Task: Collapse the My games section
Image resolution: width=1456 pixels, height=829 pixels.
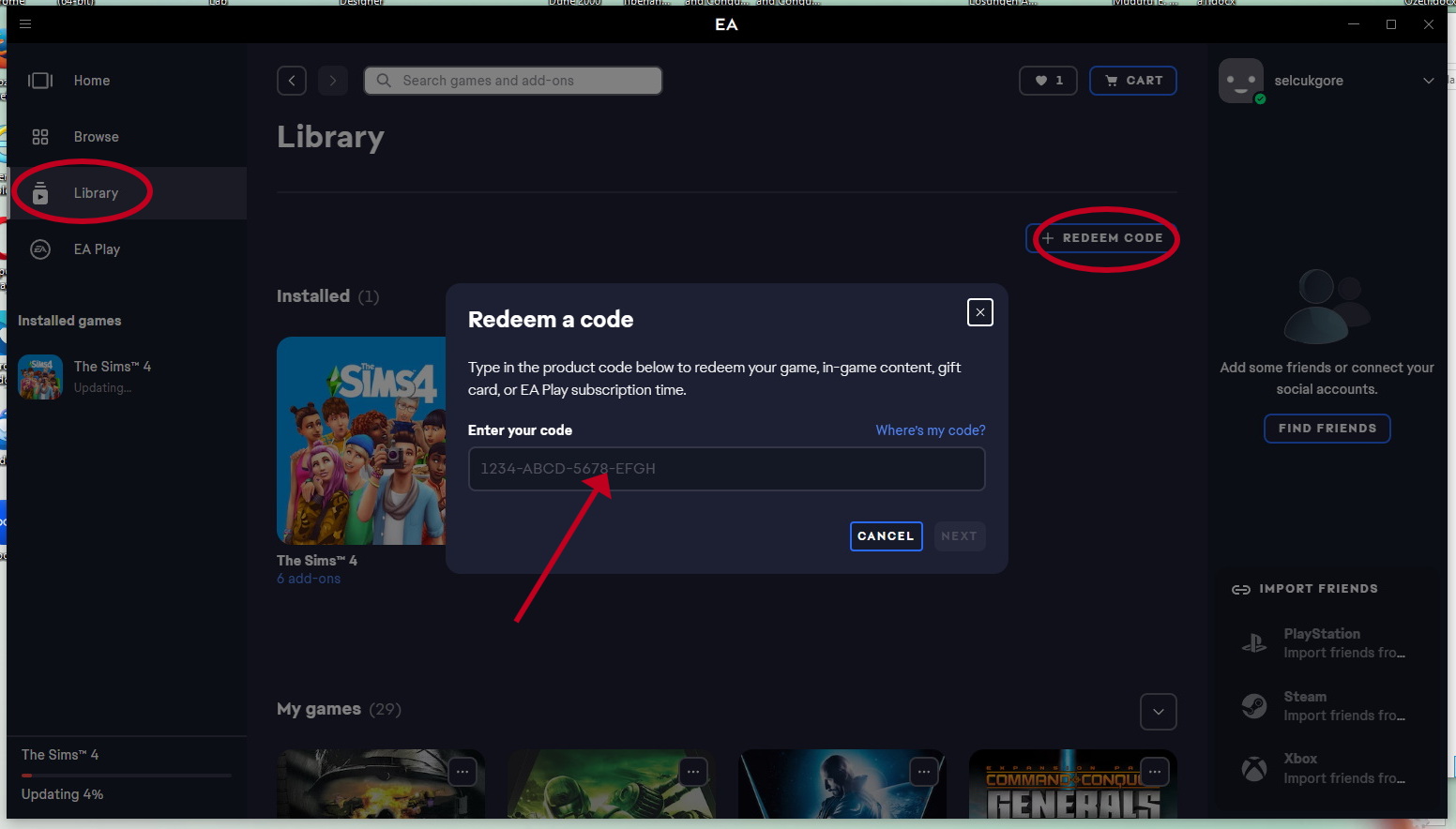Action: point(1159,712)
